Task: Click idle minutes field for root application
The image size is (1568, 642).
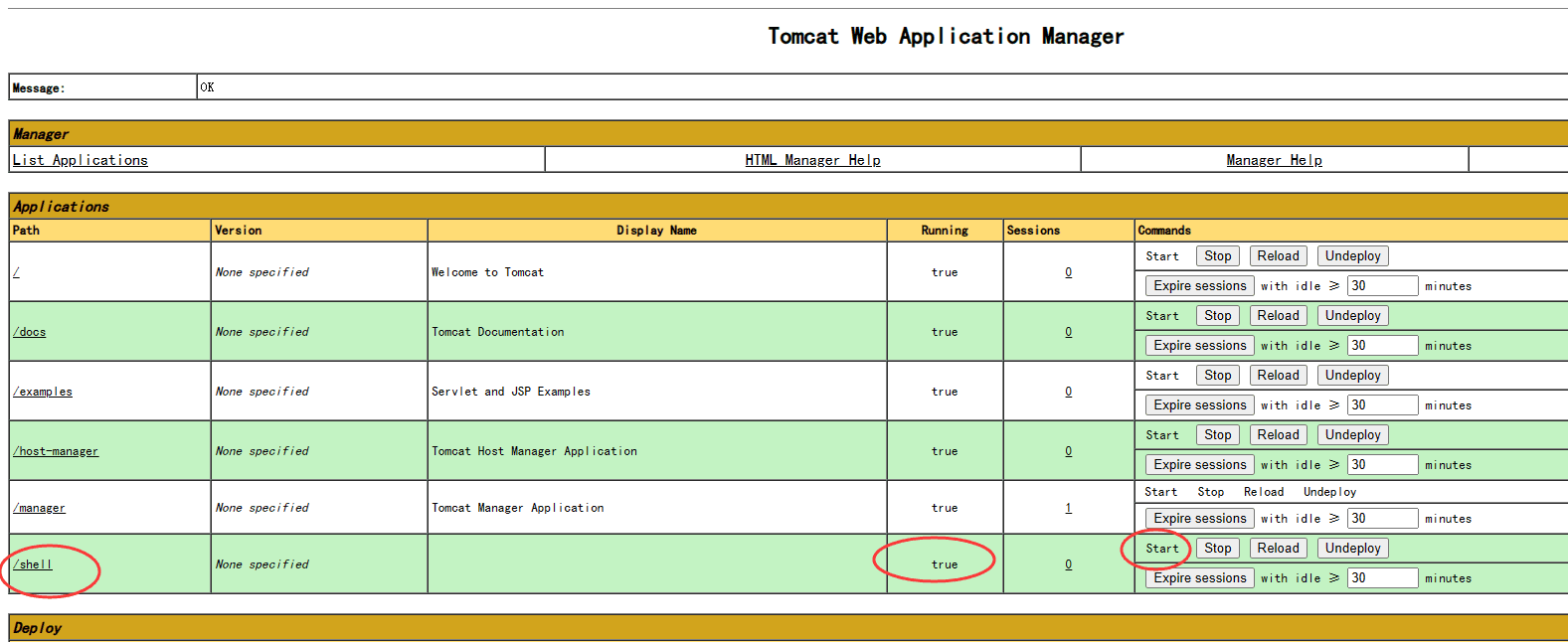Action: [1382, 286]
